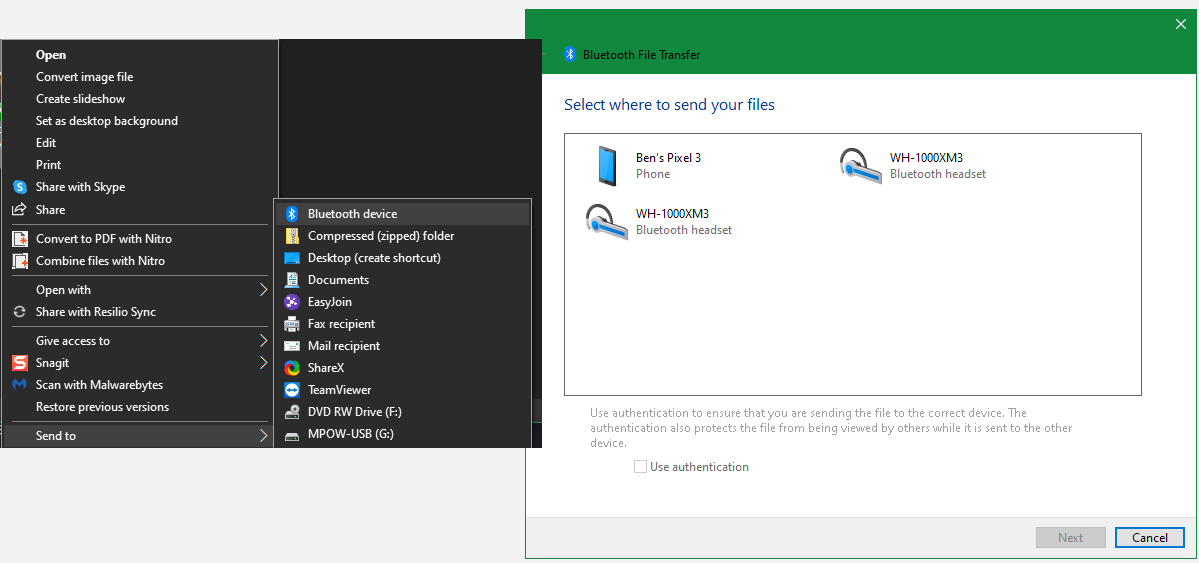Expand the Give access to submenu arrow
Screen dimensions: 1199x563
click(x=263, y=340)
